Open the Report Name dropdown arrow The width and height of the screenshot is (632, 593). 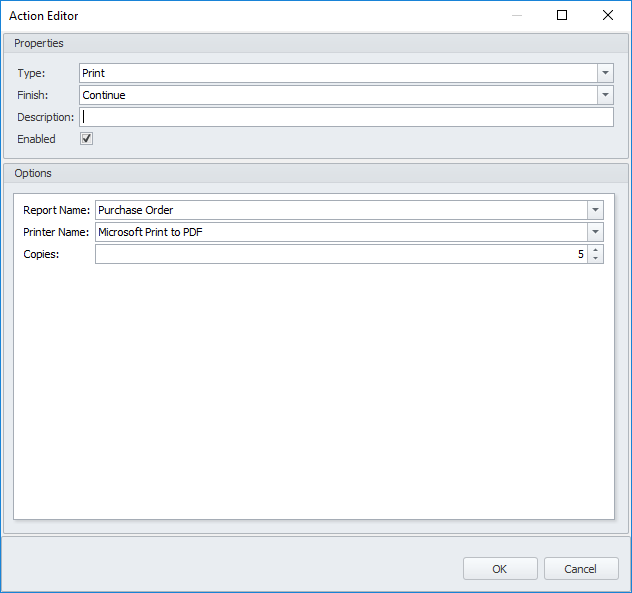(596, 210)
